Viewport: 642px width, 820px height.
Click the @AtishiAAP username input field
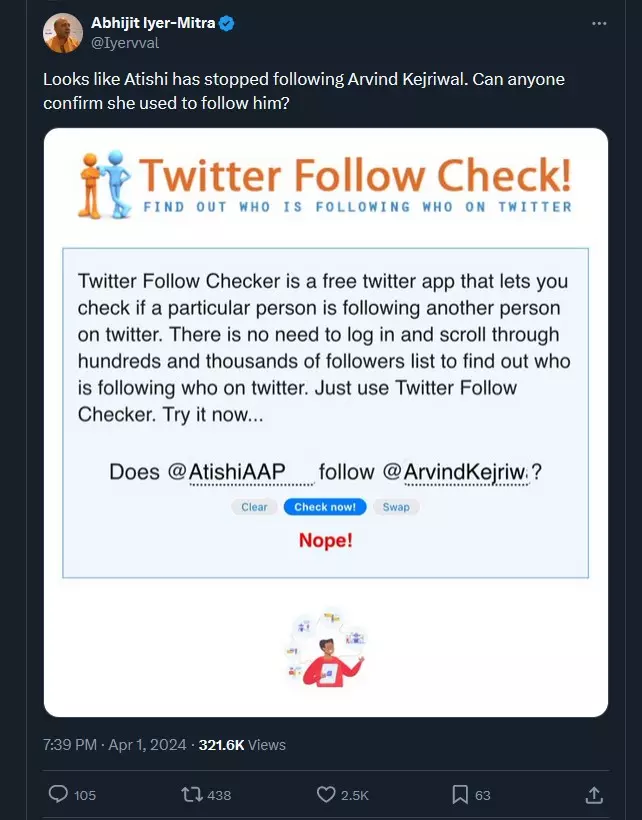[251, 472]
